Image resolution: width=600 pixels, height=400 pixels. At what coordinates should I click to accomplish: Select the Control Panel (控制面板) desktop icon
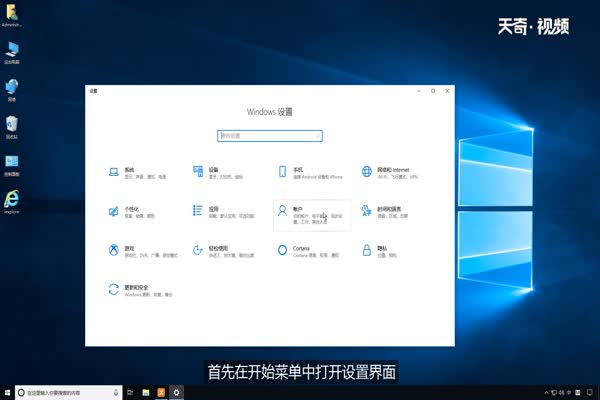(12, 165)
